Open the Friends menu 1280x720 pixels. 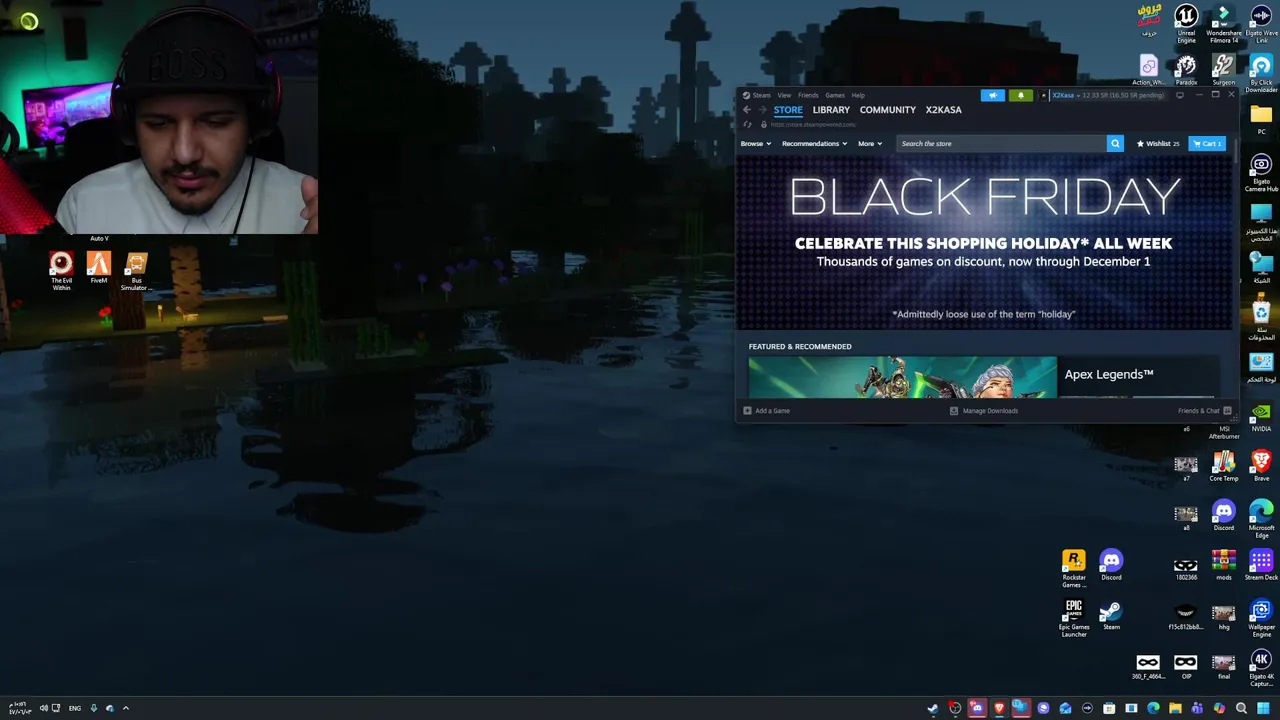coord(808,95)
